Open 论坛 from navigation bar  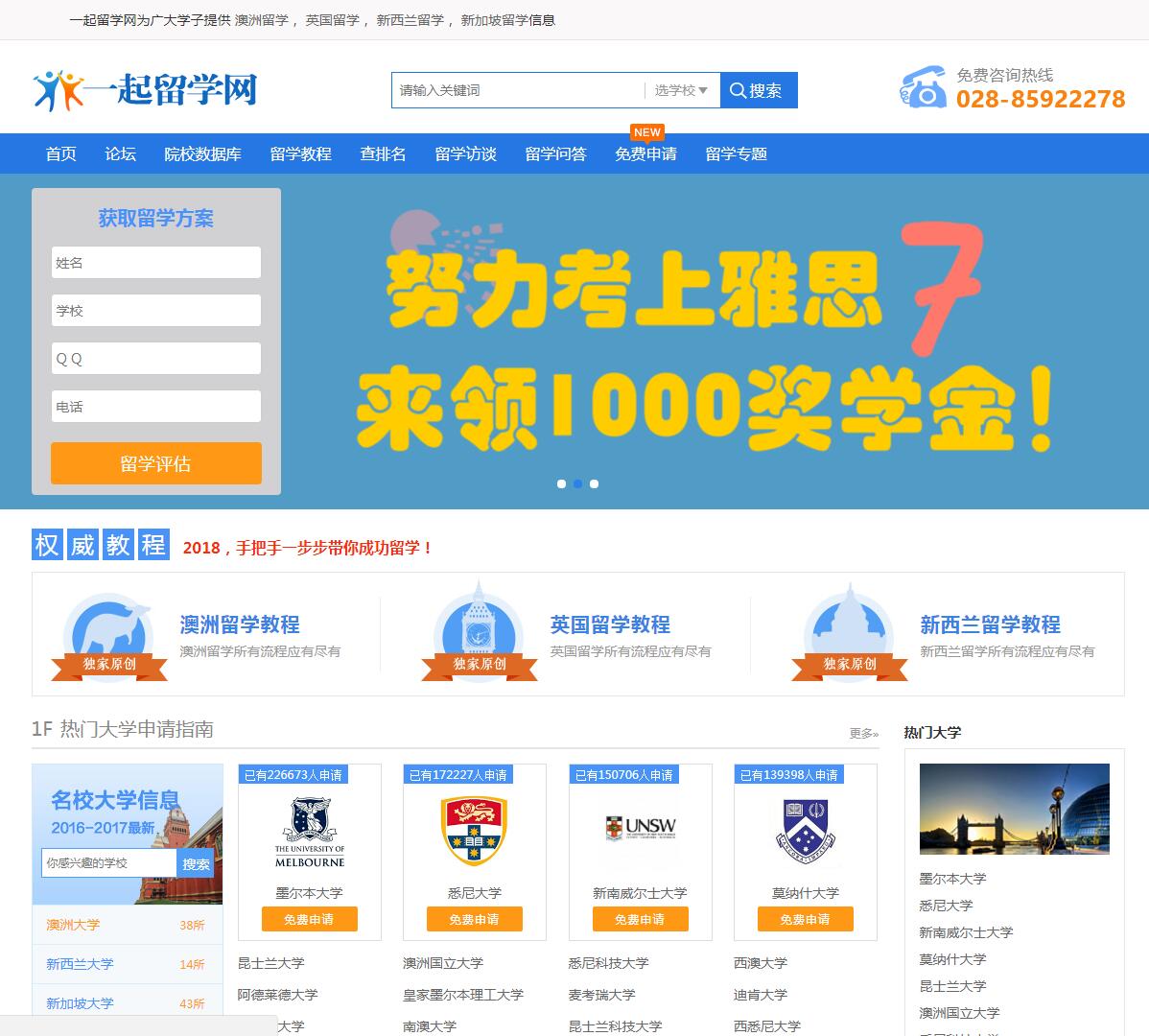(120, 153)
